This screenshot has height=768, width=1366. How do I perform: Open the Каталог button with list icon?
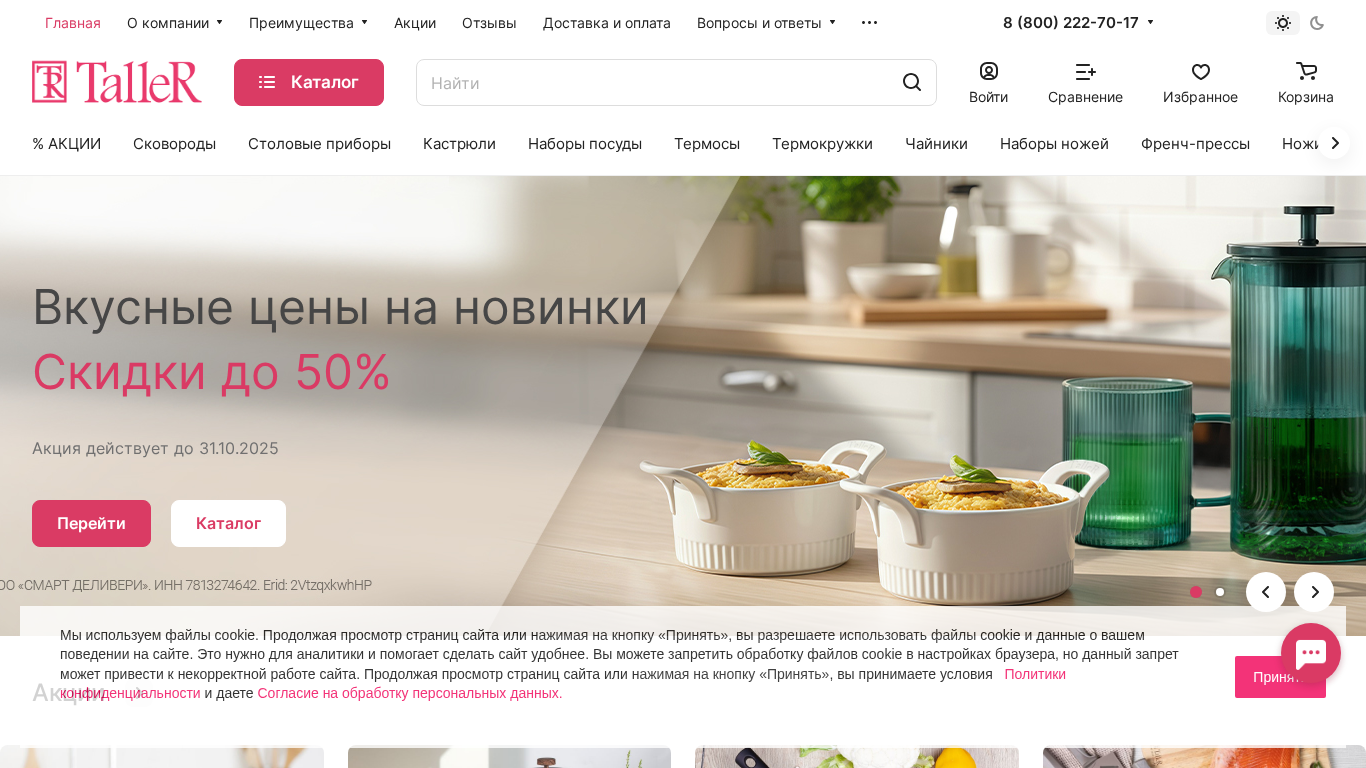click(x=309, y=82)
